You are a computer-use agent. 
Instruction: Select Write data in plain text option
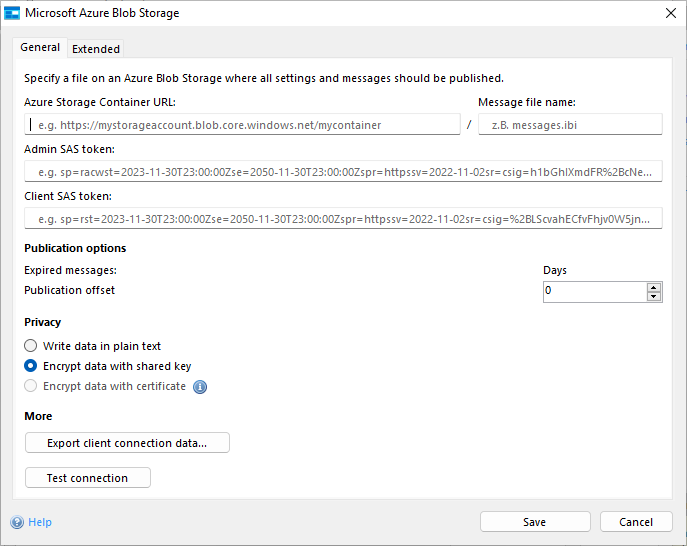(31, 346)
